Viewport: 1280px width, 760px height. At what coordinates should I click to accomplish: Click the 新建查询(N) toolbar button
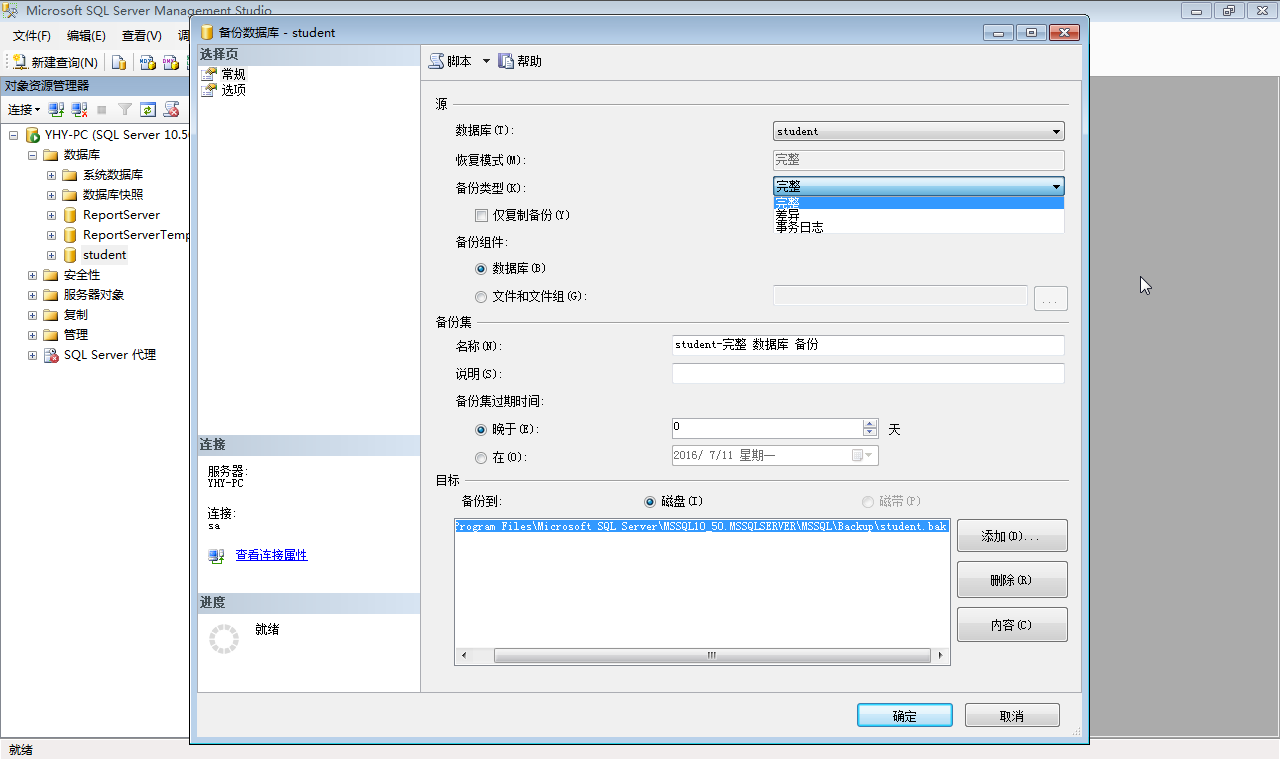coord(55,62)
